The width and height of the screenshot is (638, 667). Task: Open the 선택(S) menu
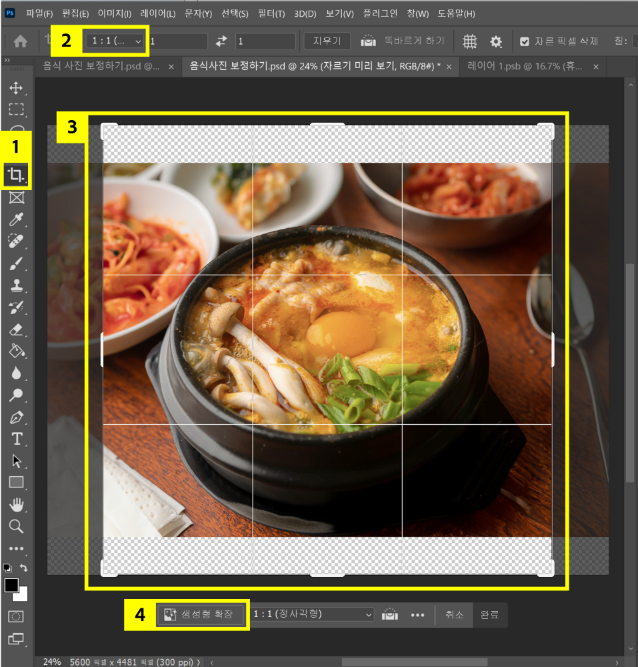point(235,14)
